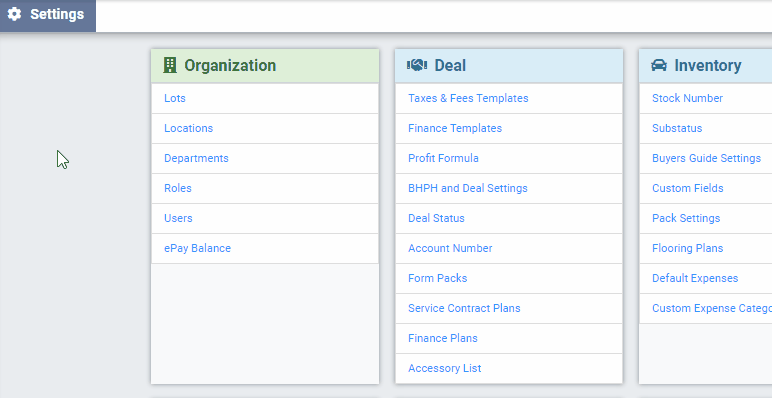Open Departments under Organization
The height and width of the screenshot is (398, 772).
click(x=196, y=158)
